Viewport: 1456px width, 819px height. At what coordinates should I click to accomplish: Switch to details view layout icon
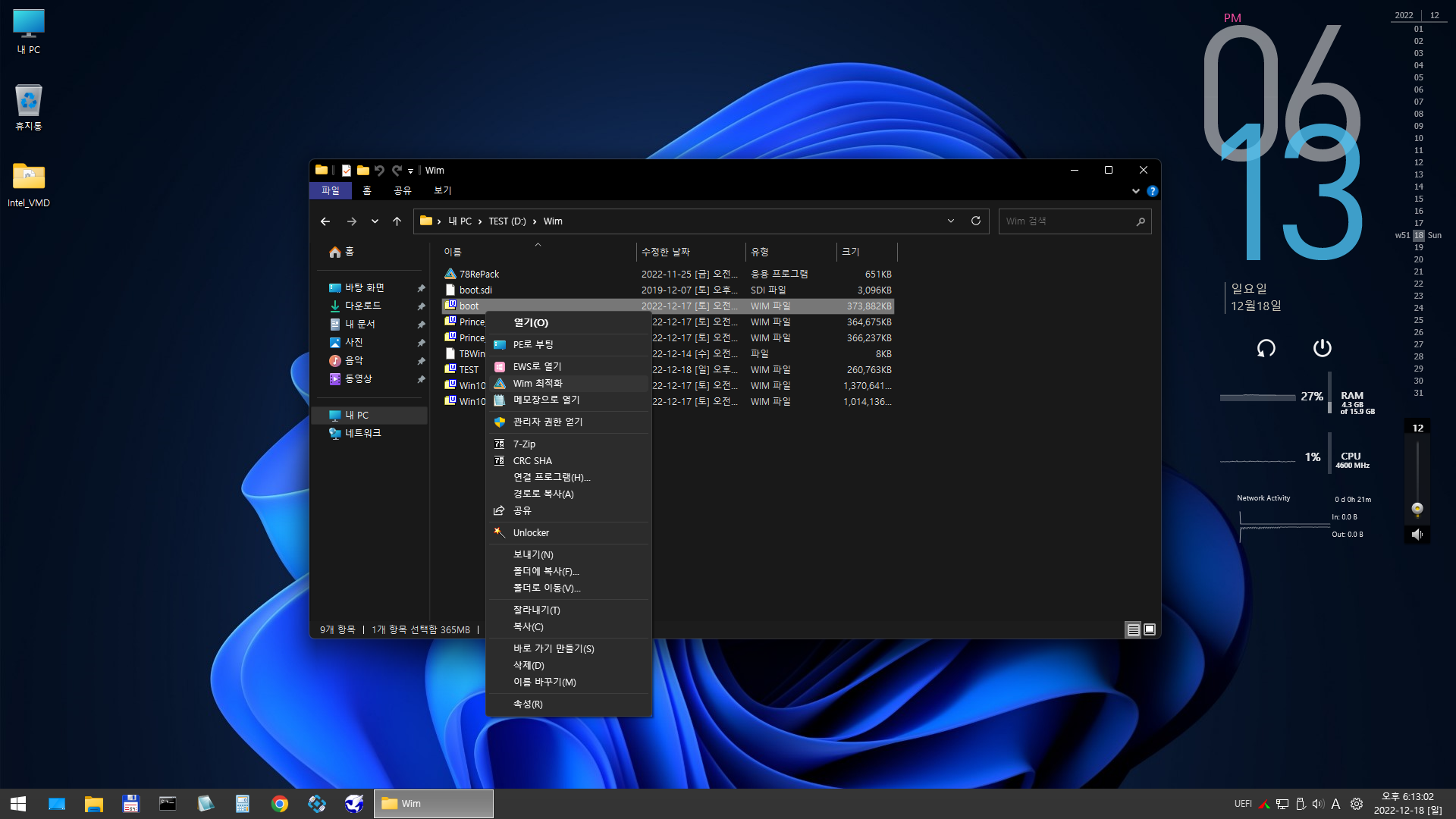1133,629
